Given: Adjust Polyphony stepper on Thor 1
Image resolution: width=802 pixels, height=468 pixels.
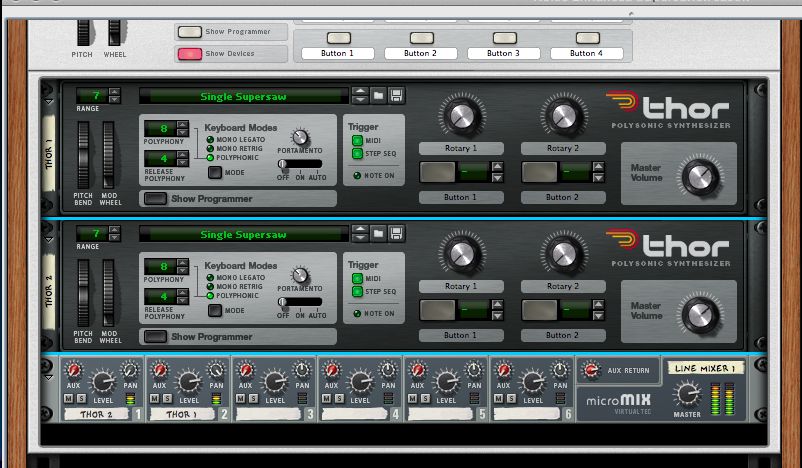Looking at the screenshot, I should point(183,128).
